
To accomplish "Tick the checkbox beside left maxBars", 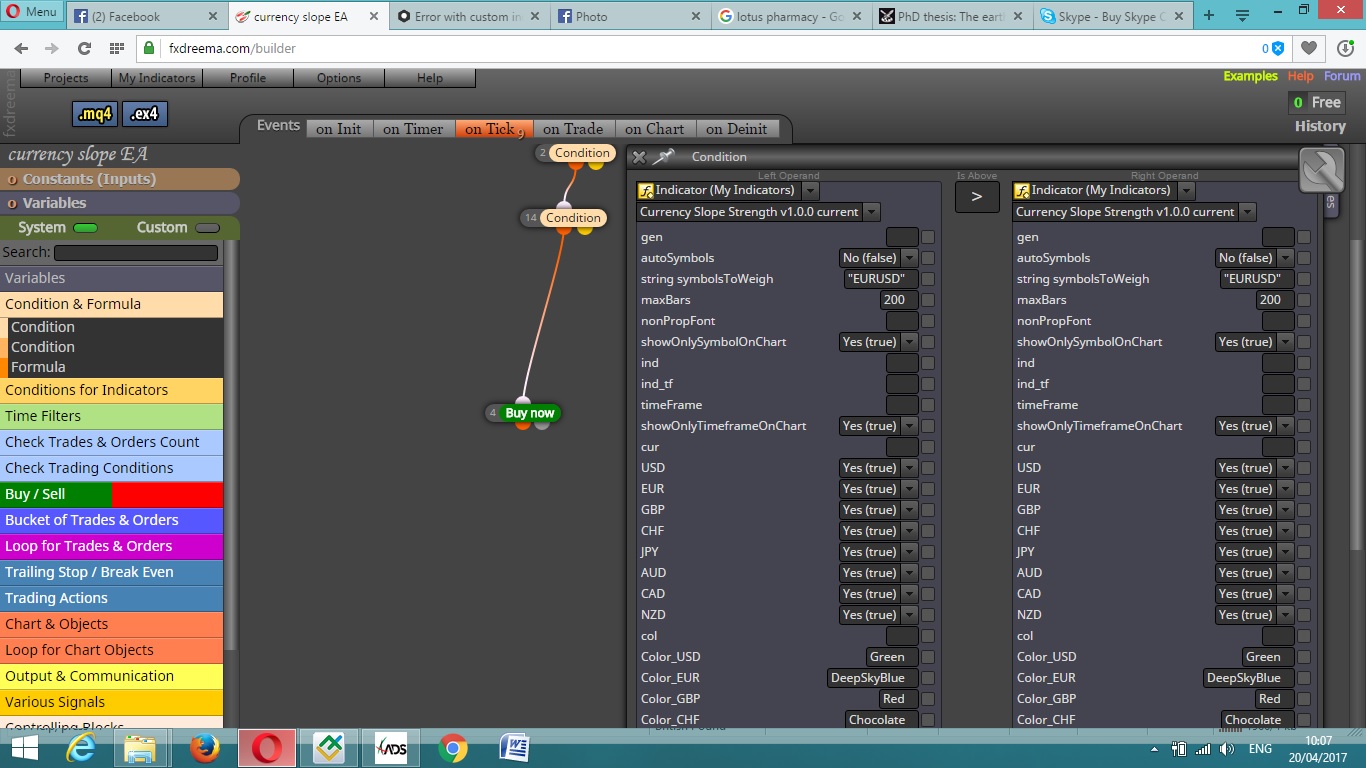I will click(928, 300).
